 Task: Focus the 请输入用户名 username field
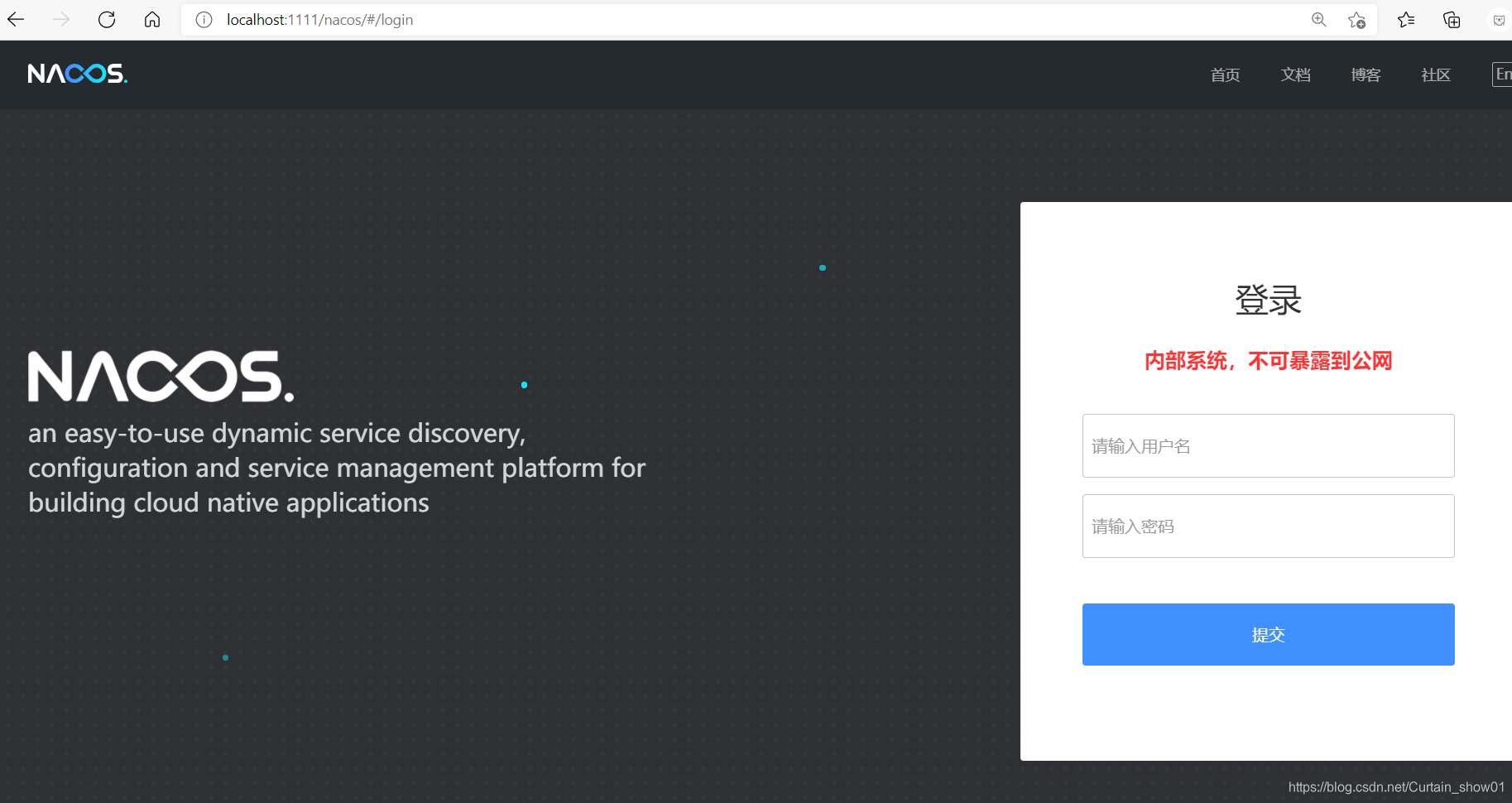pyautogui.click(x=1268, y=445)
